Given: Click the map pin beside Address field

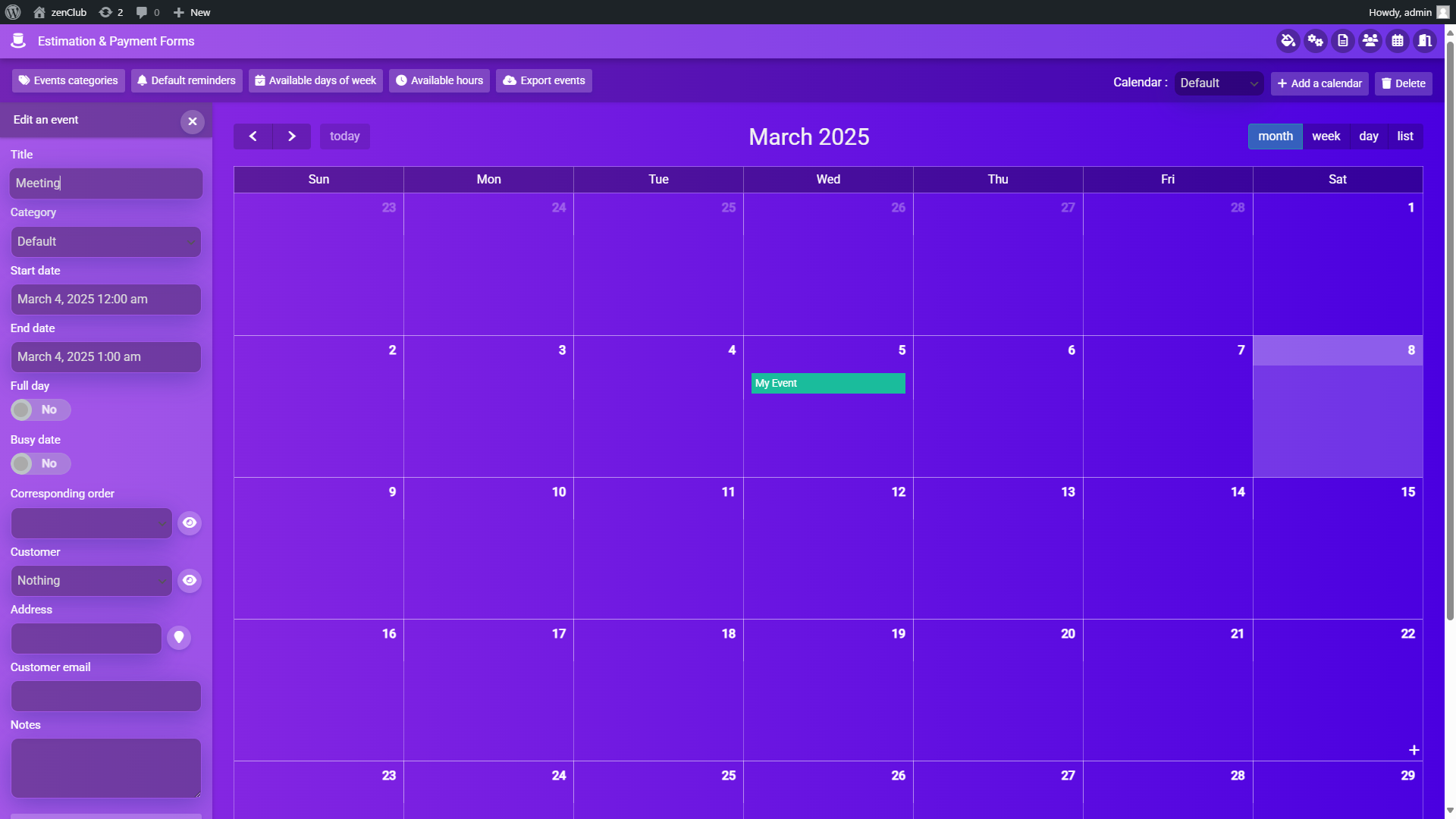Looking at the screenshot, I should tap(179, 638).
